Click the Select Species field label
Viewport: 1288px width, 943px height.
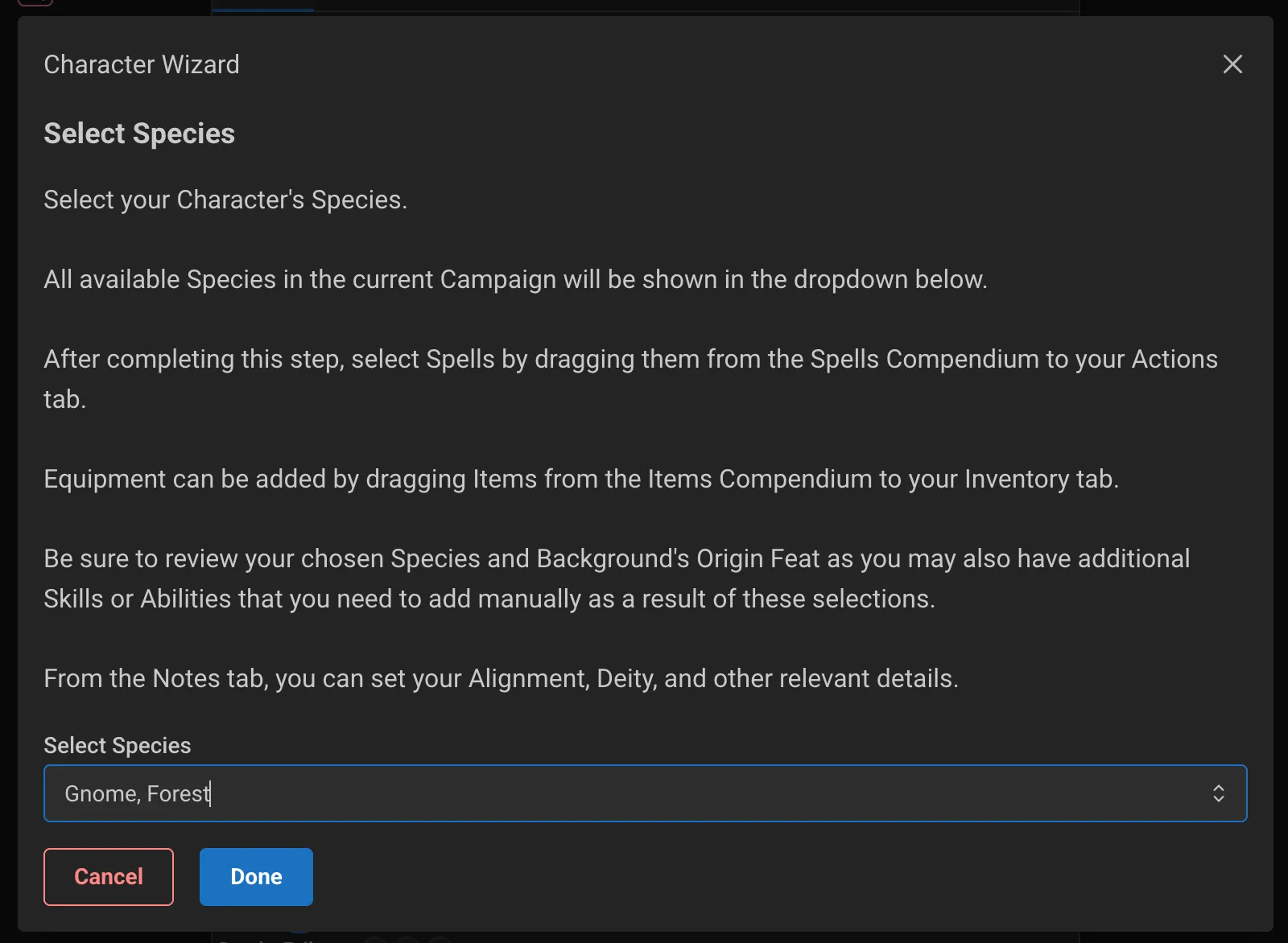click(117, 745)
